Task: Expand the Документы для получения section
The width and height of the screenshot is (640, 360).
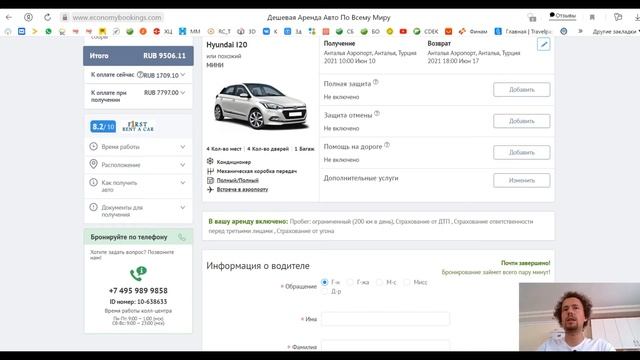Action: (138, 211)
